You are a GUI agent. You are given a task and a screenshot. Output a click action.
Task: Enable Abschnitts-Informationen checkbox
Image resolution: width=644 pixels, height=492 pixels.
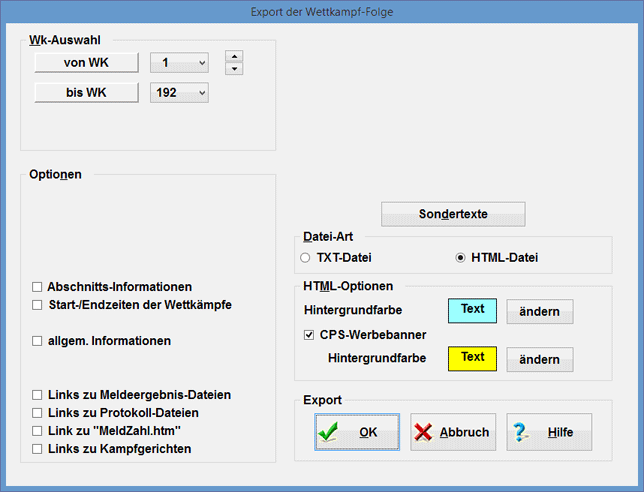(38, 287)
